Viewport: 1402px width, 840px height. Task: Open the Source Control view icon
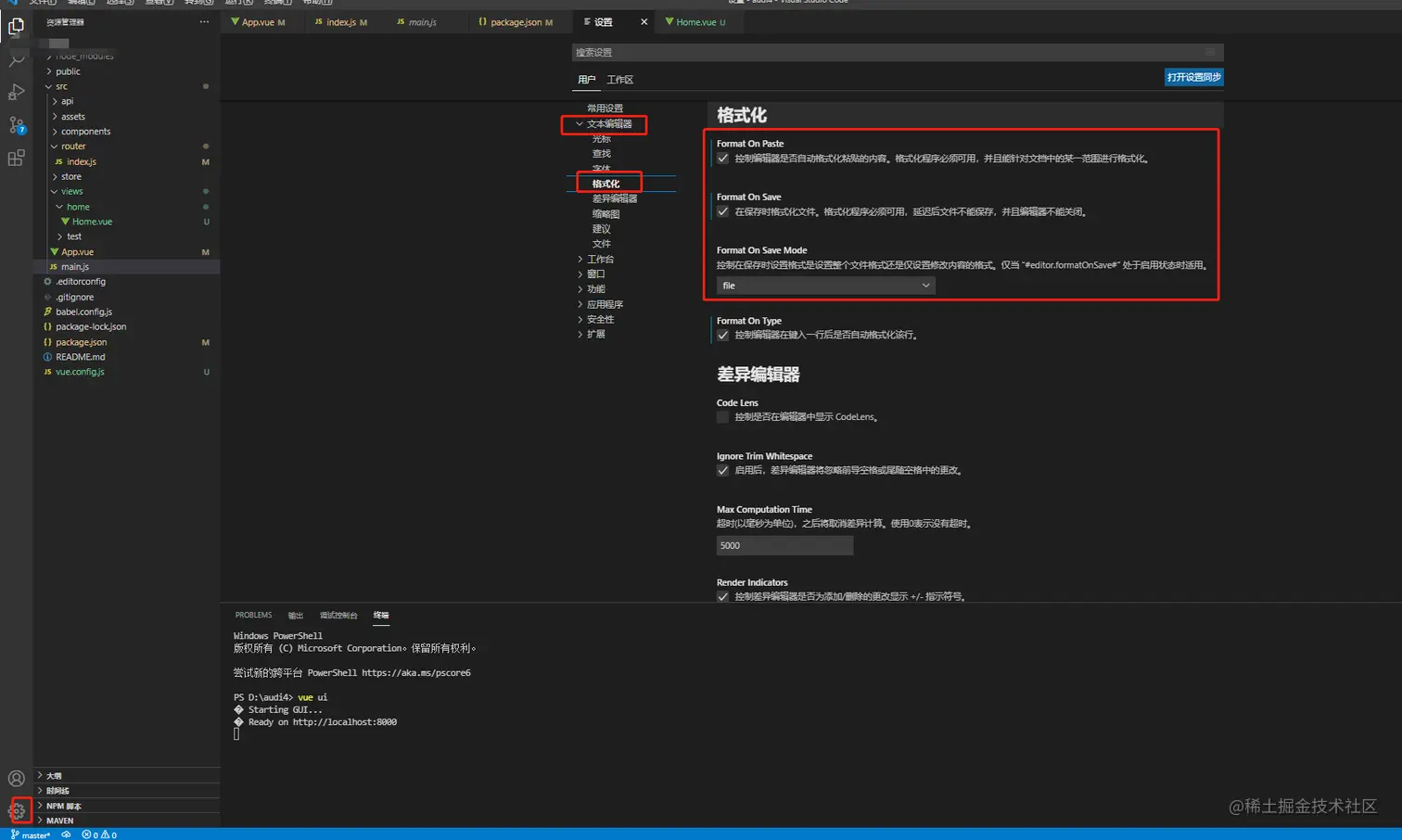click(x=16, y=124)
